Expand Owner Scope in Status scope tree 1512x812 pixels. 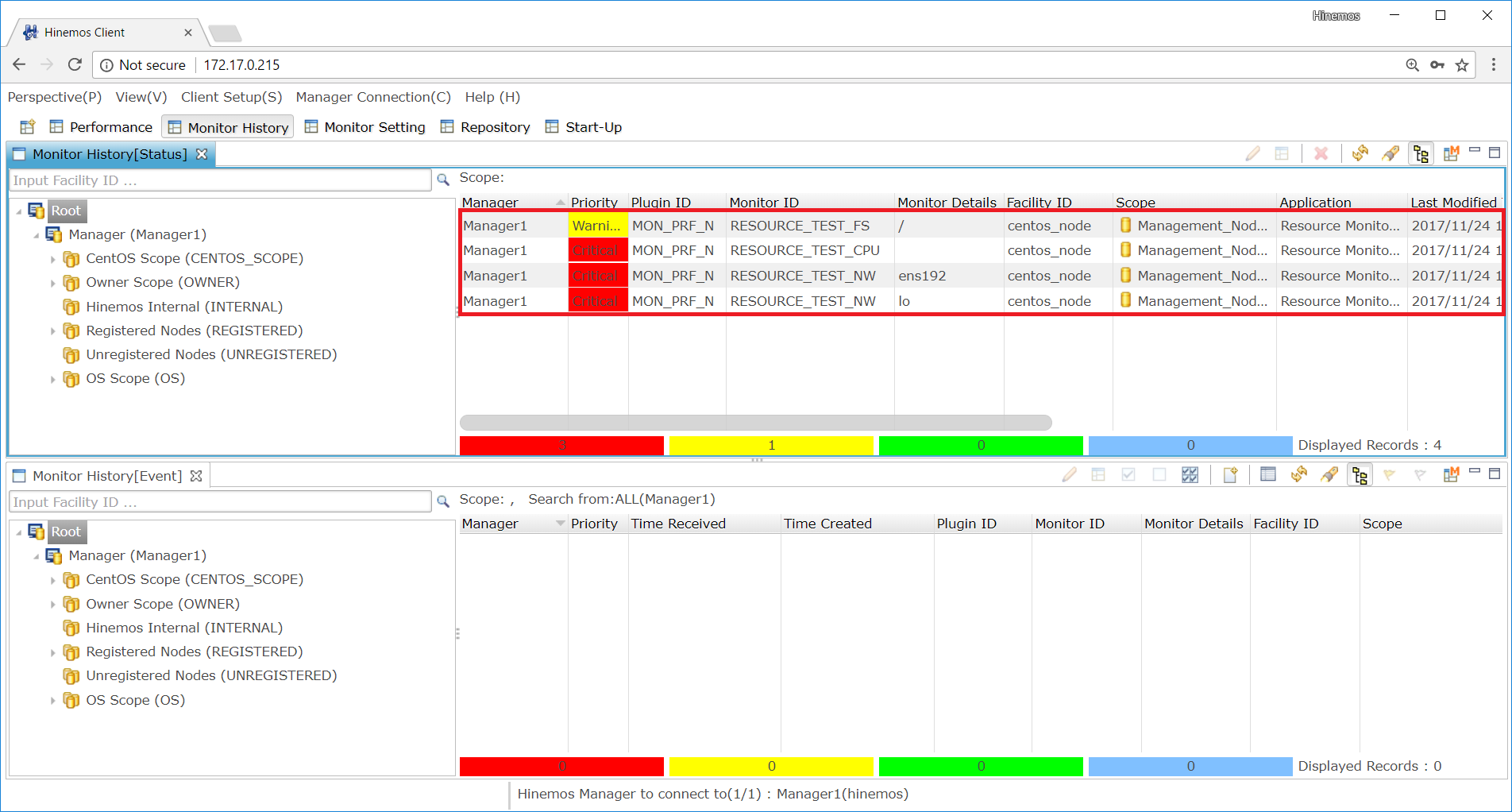point(53,284)
